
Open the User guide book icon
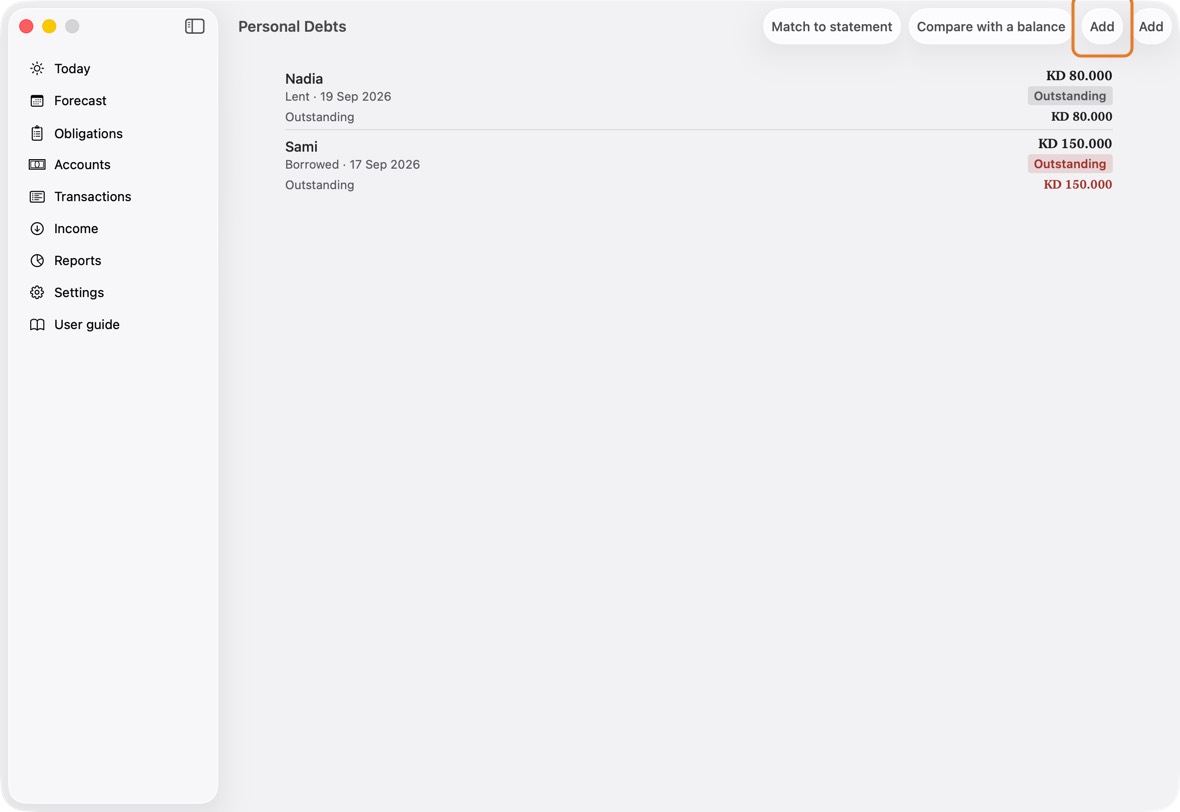coord(37,324)
